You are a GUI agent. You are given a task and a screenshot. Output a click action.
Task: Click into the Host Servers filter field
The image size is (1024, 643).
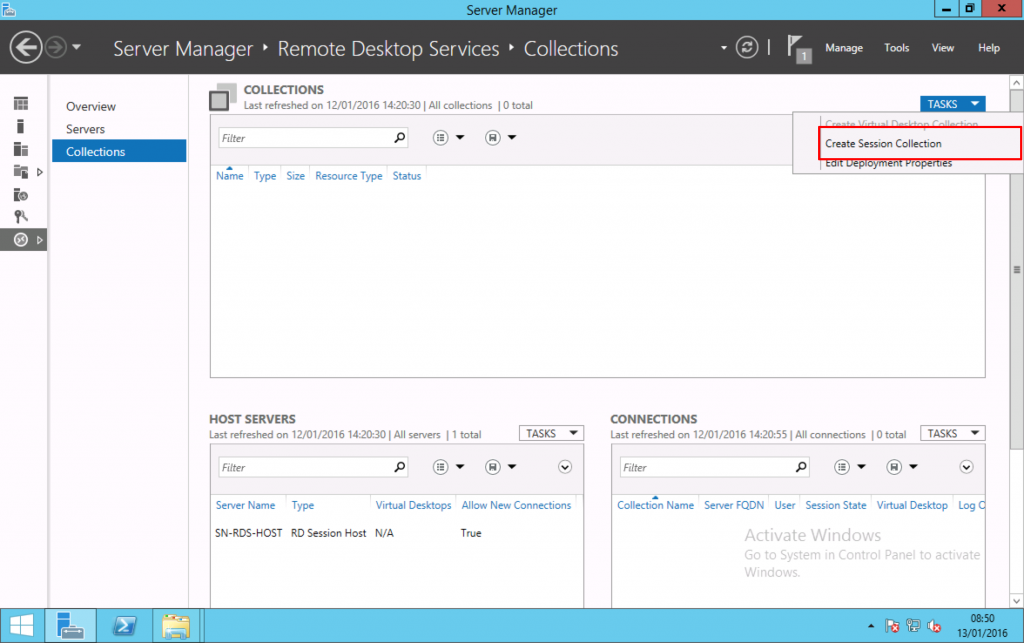[305, 467]
